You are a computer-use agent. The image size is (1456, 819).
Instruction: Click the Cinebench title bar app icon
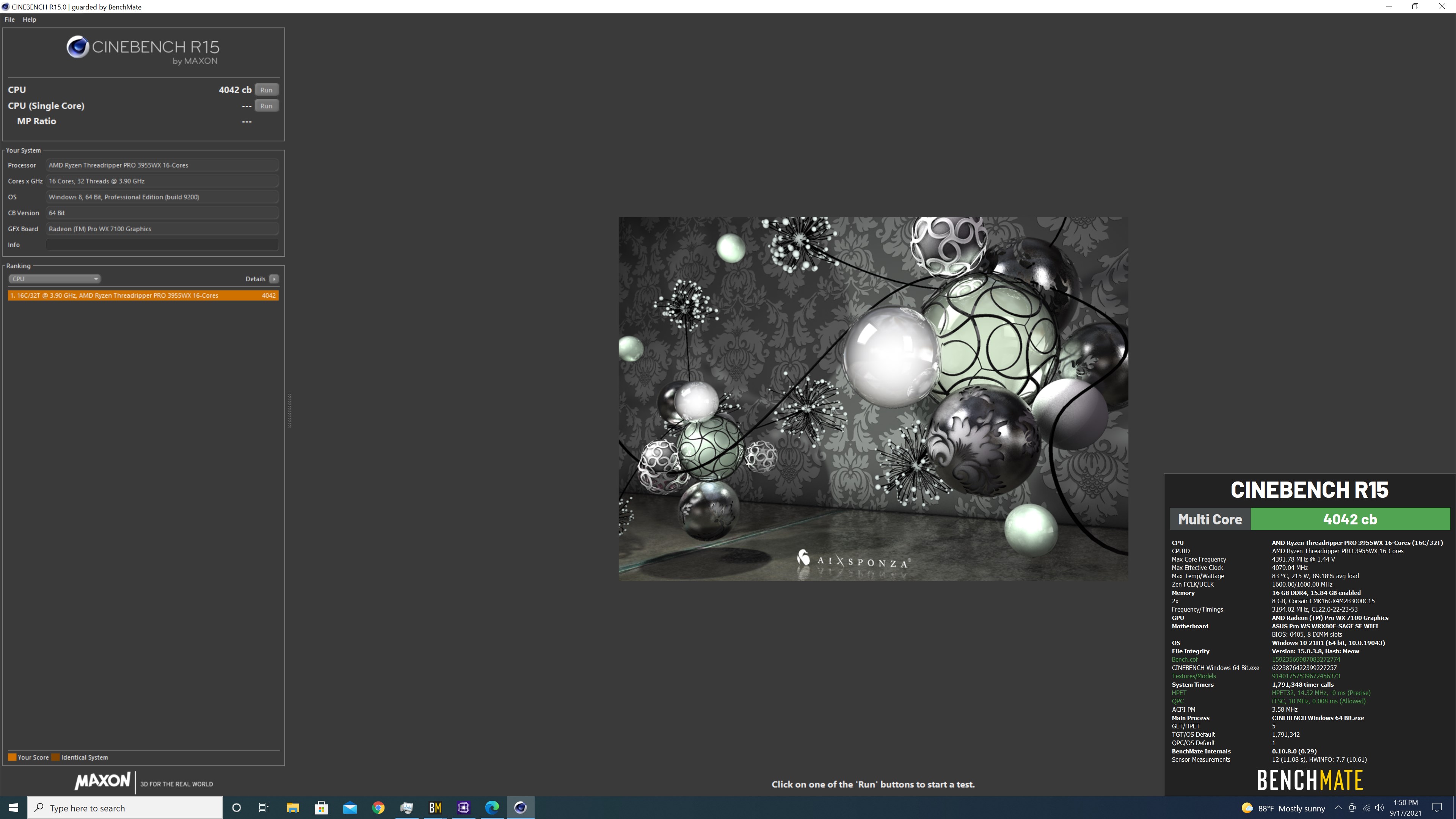tap(6, 7)
